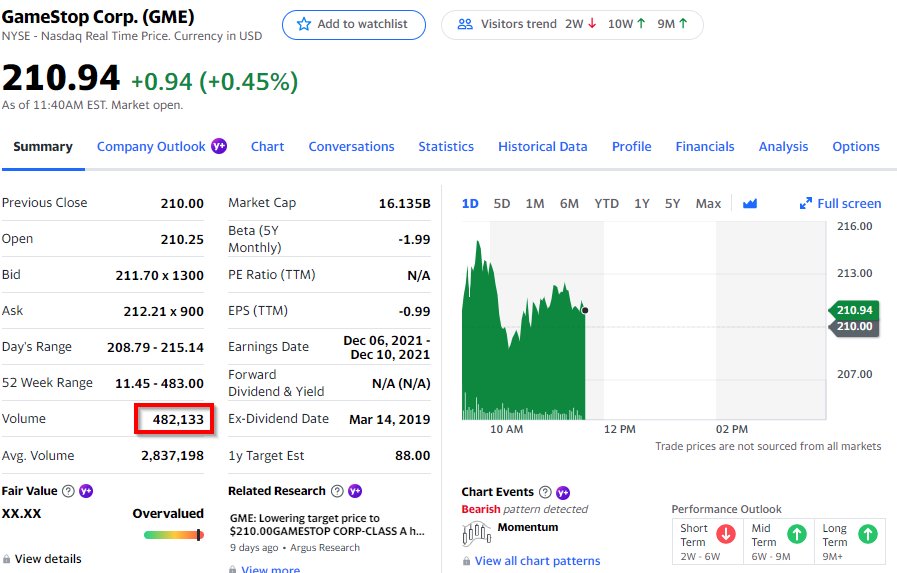The height and width of the screenshot is (573, 897).
Task: Open the Historical Data tab
Action: pyautogui.click(x=542, y=147)
